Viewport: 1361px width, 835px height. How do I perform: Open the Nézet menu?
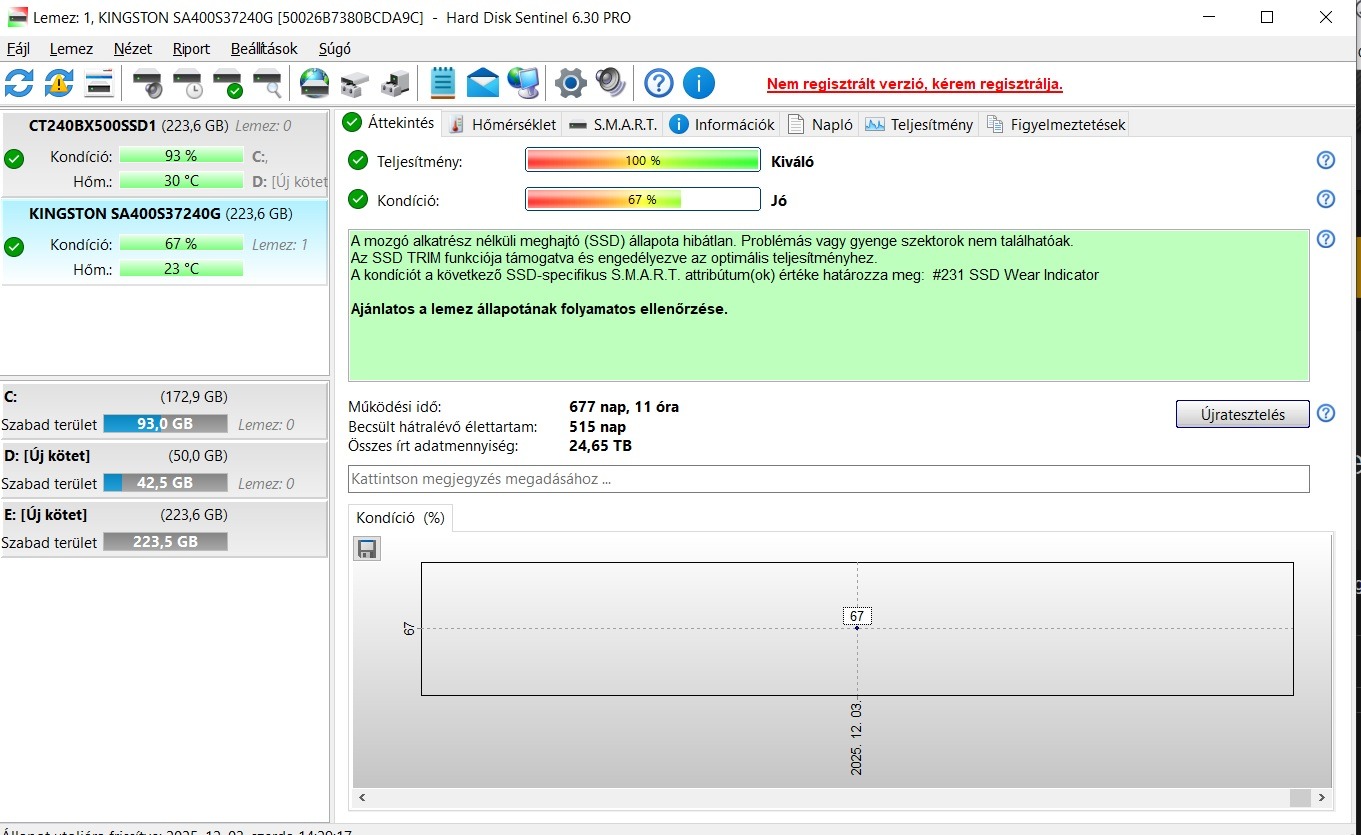click(133, 48)
